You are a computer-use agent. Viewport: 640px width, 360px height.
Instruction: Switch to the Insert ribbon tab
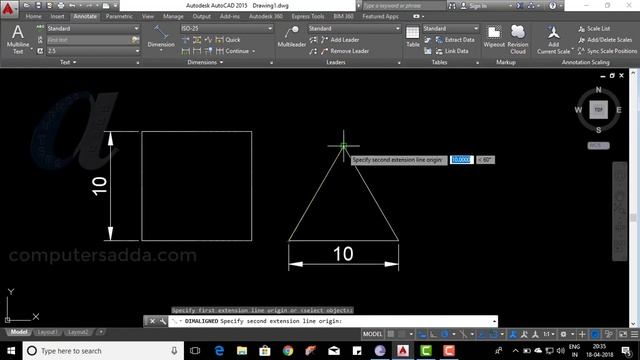point(57,16)
